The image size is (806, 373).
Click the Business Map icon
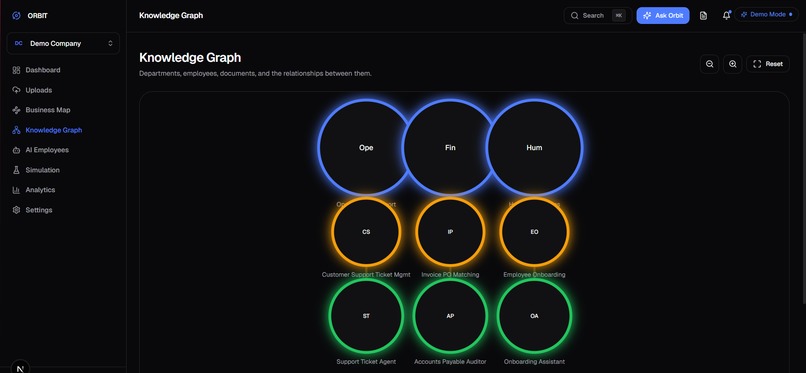click(16, 110)
